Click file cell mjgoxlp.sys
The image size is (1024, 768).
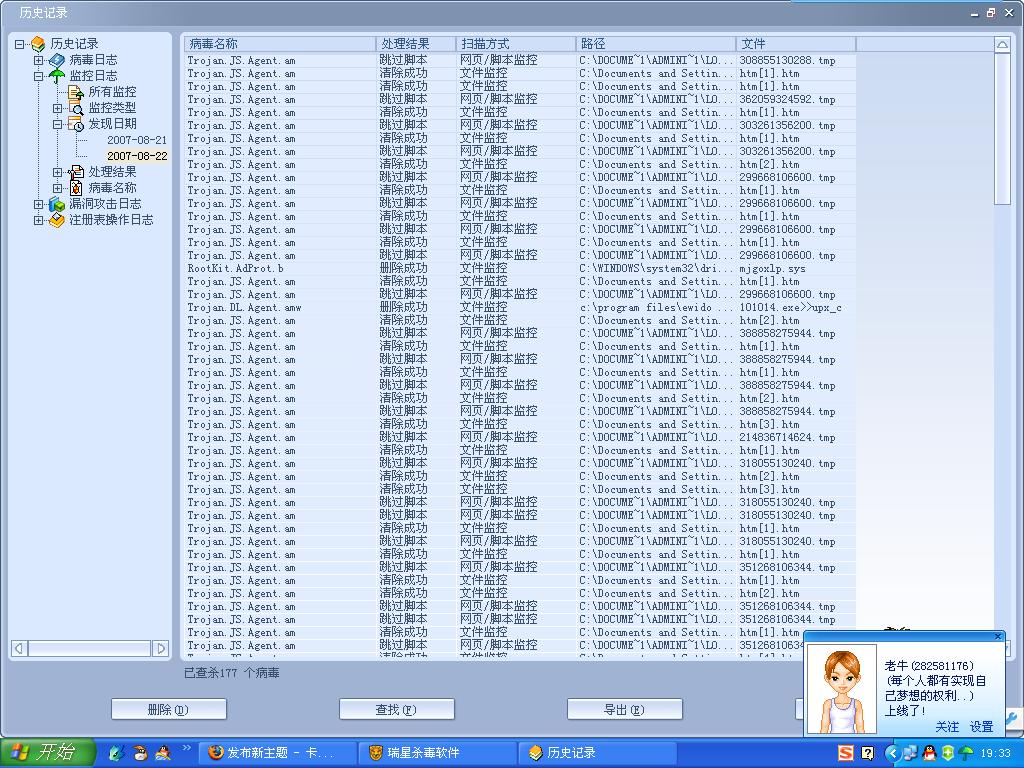coord(773,268)
